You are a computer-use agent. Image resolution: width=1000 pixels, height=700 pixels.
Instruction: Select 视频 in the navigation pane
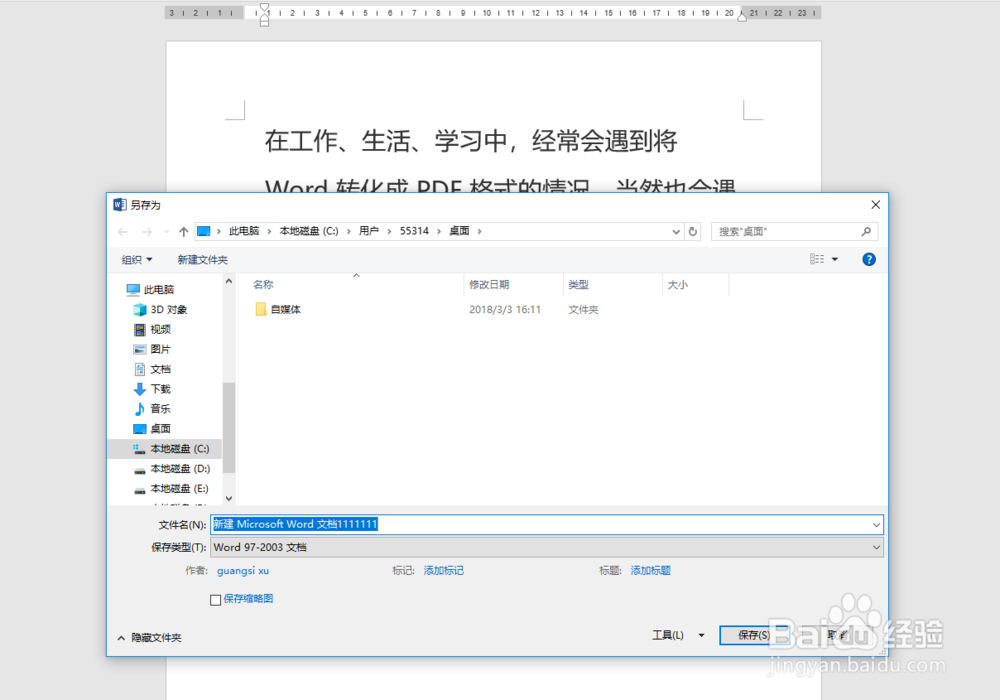tap(159, 329)
